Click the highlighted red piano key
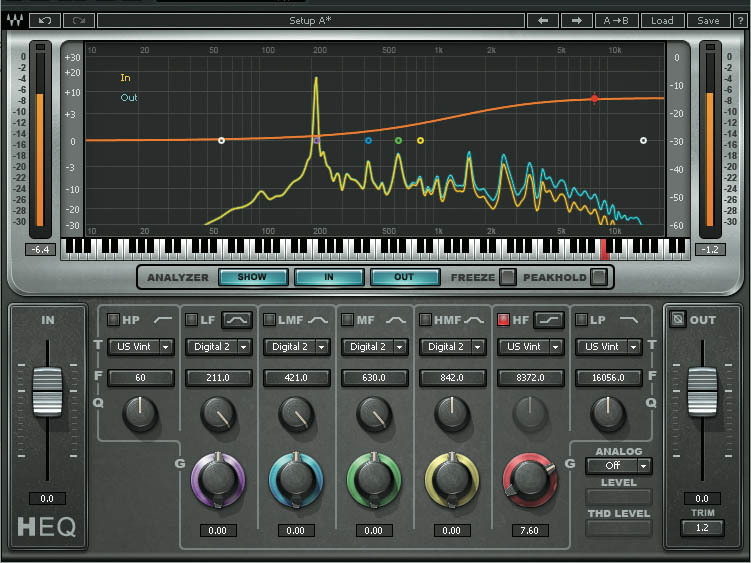The image size is (751, 563). 604,250
